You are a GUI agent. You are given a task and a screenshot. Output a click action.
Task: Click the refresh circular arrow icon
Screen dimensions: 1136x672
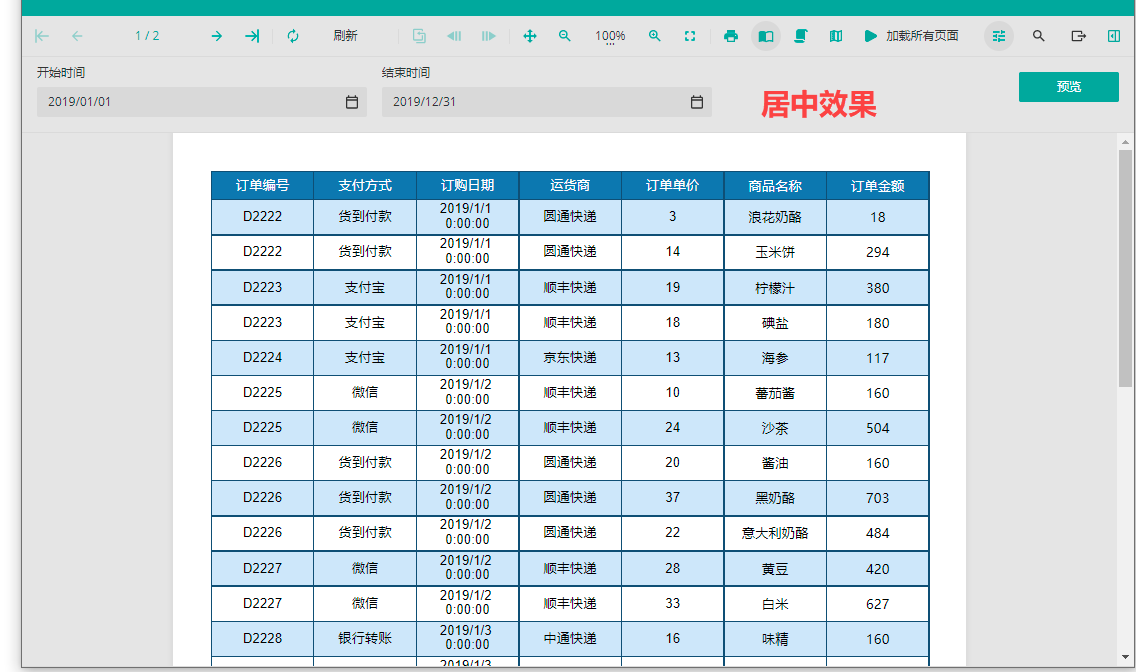tap(293, 36)
